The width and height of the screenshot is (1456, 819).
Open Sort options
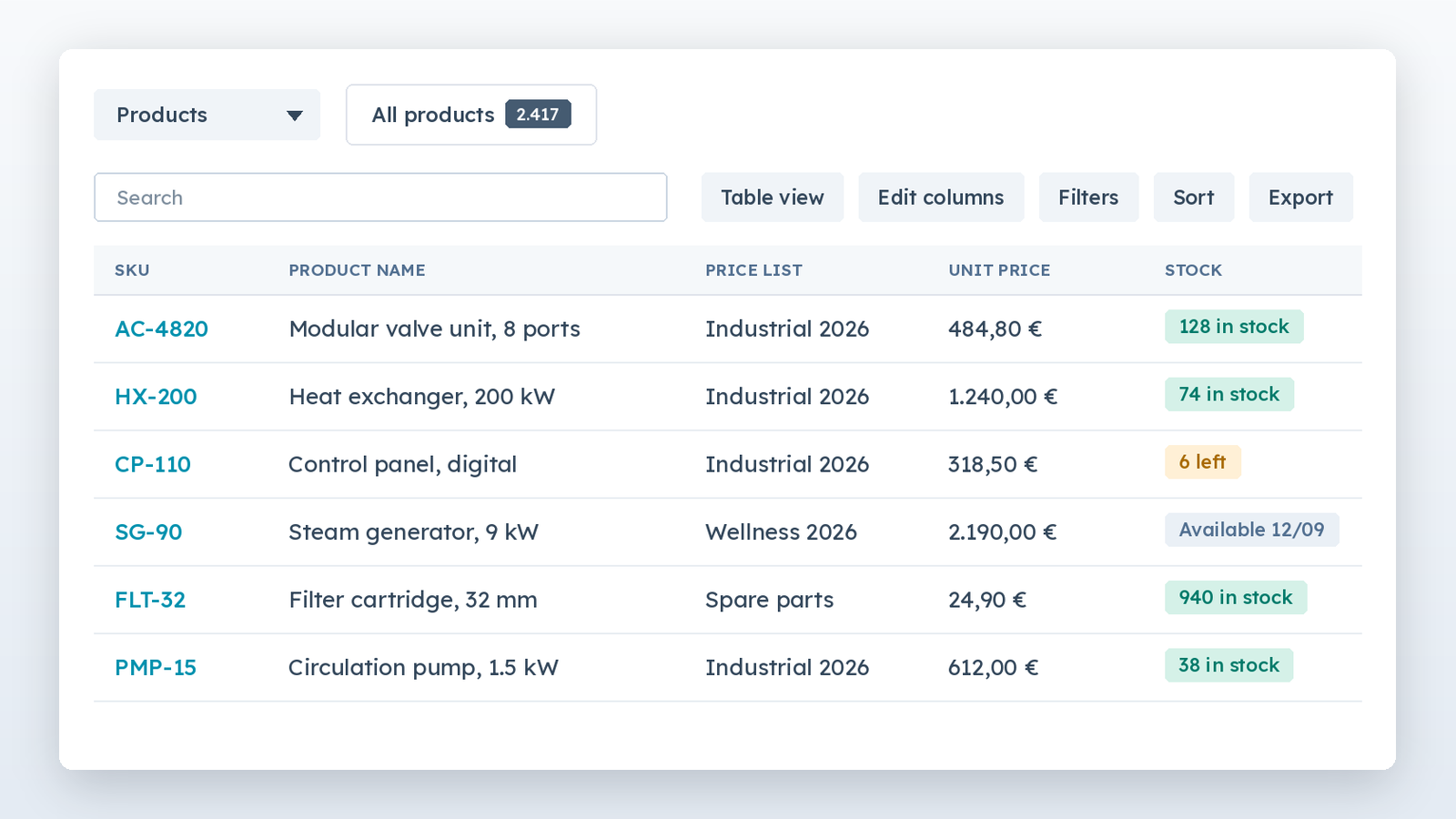pos(1194,197)
